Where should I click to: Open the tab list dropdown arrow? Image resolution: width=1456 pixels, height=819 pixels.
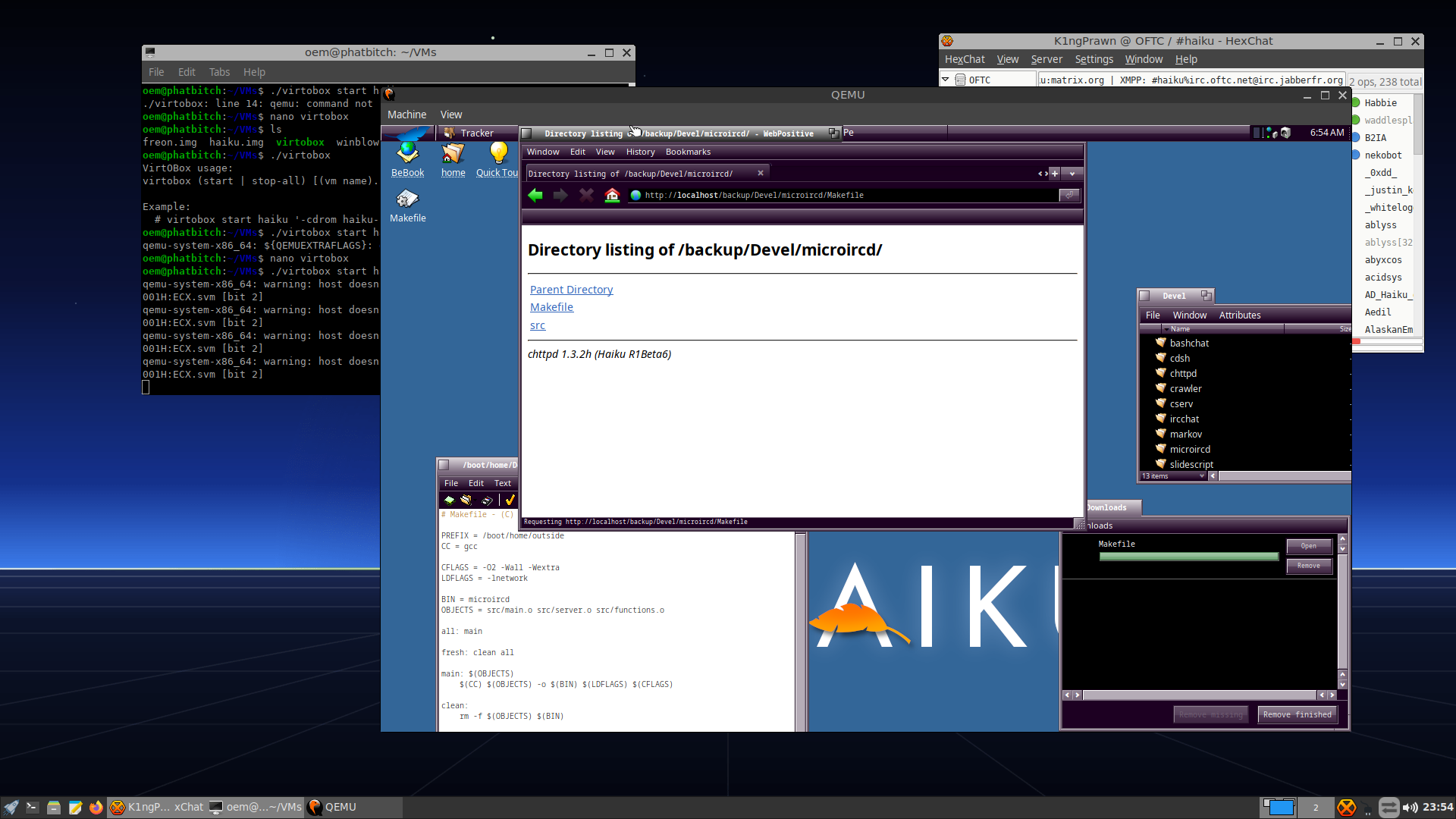coord(1072,174)
